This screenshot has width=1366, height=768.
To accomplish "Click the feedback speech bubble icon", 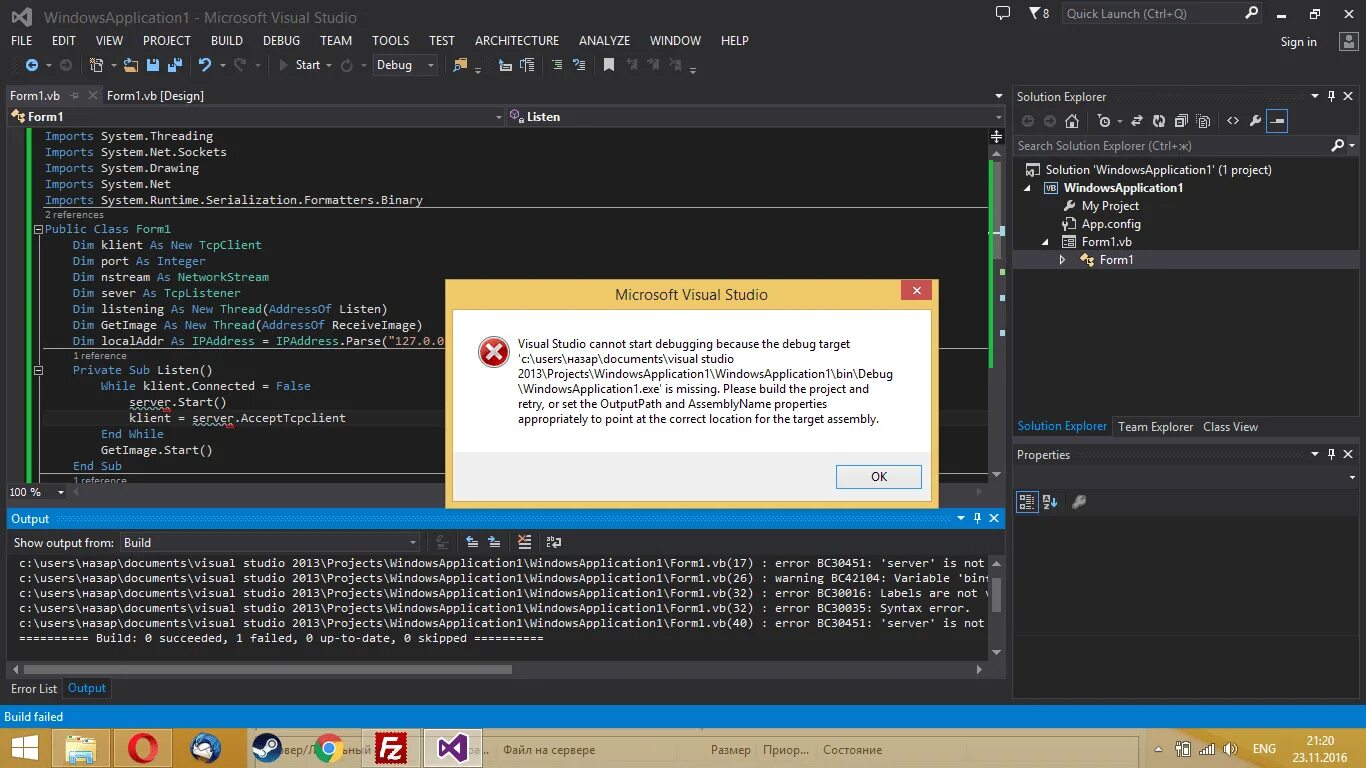I will click(x=1003, y=13).
